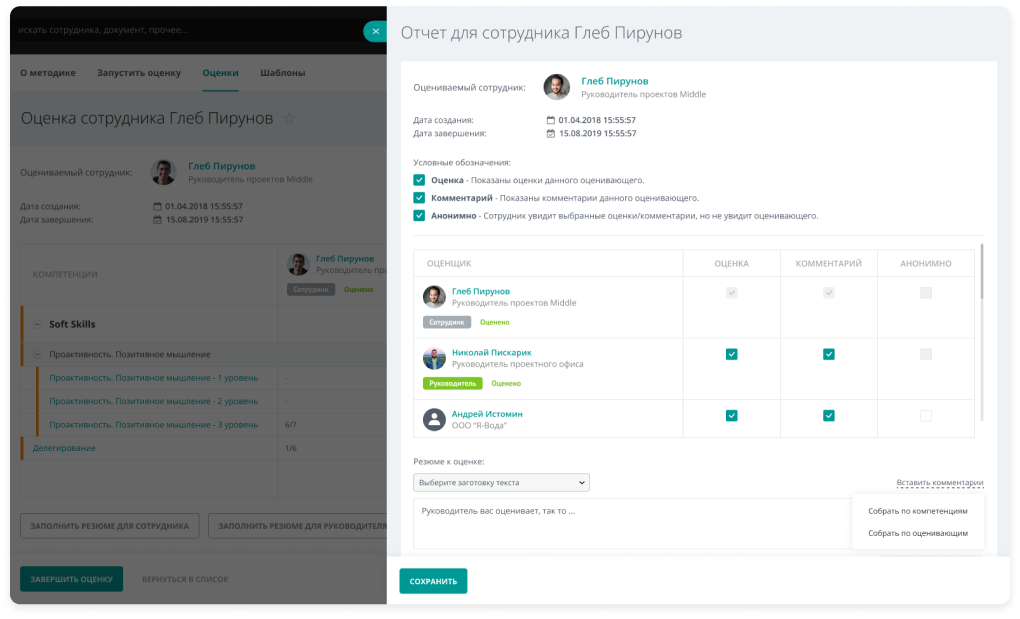Click the Сотрудник badge in evaluators table
The image size is (1020, 619).
point(446,323)
